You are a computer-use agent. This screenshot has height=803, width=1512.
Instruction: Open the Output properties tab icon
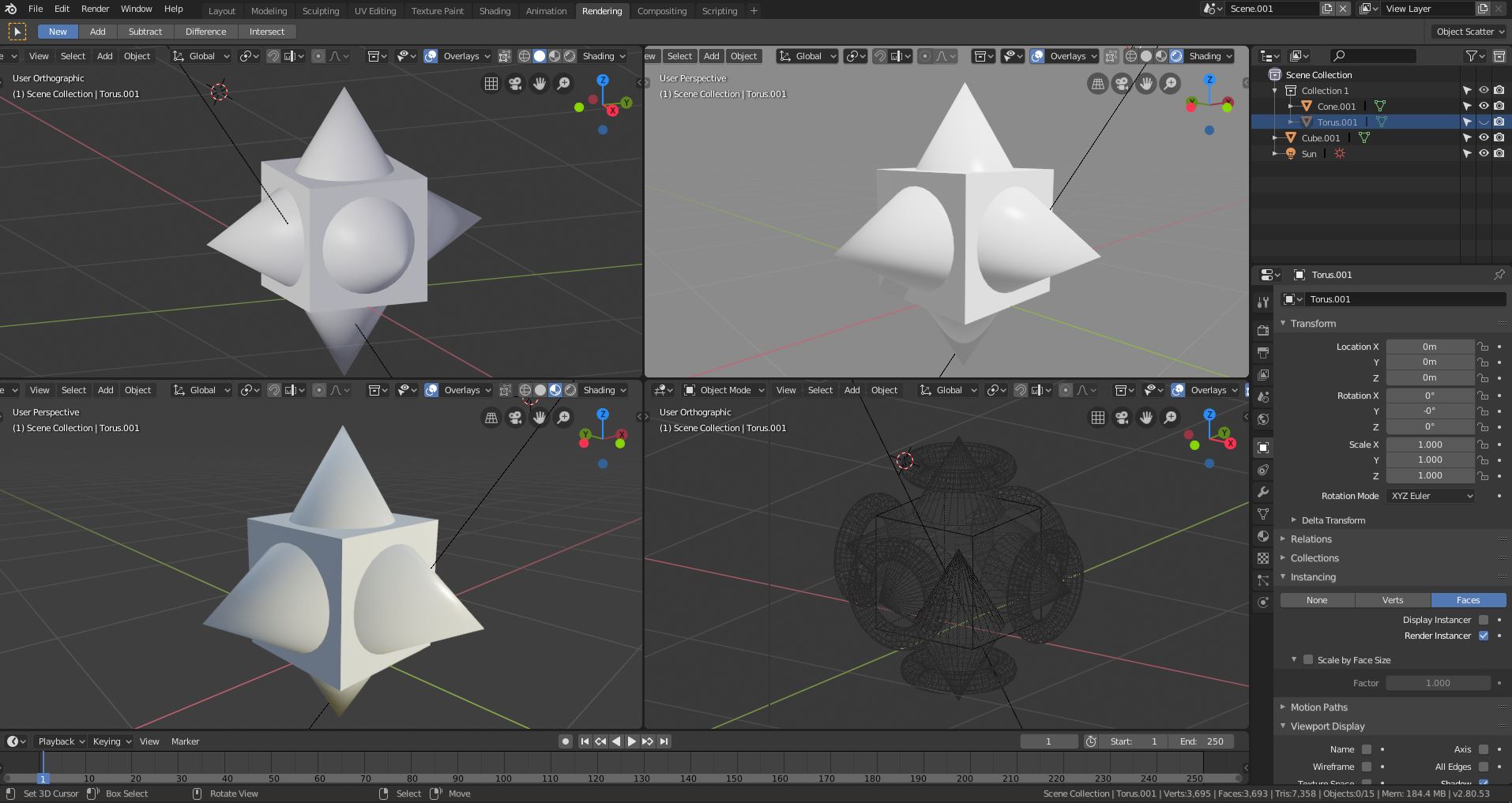point(1263,352)
